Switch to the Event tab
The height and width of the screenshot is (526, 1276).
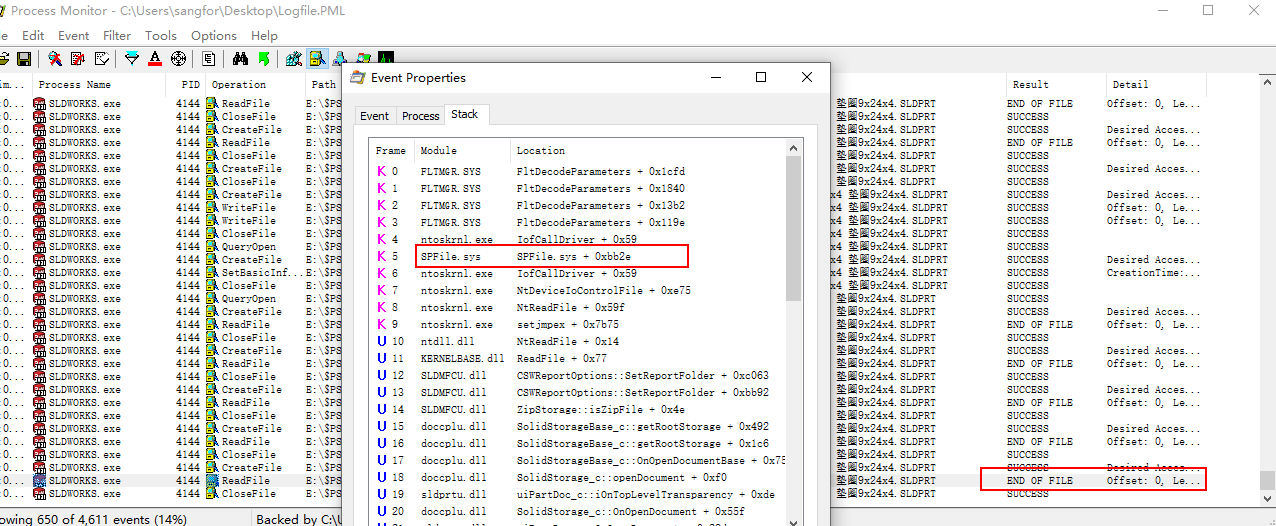click(x=374, y=116)
